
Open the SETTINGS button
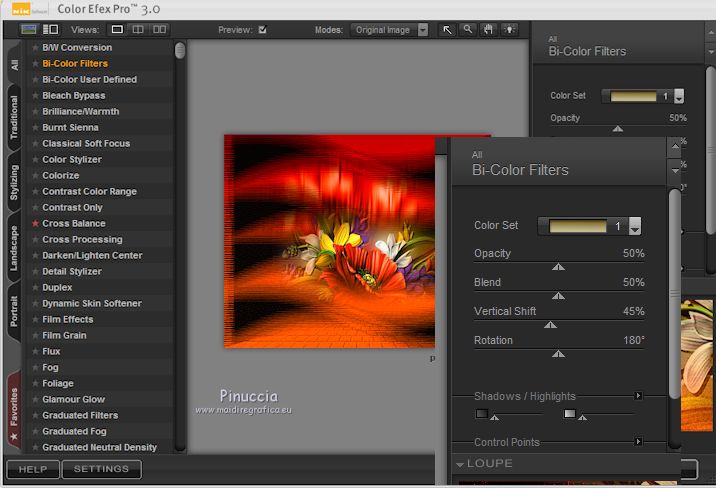101,469
